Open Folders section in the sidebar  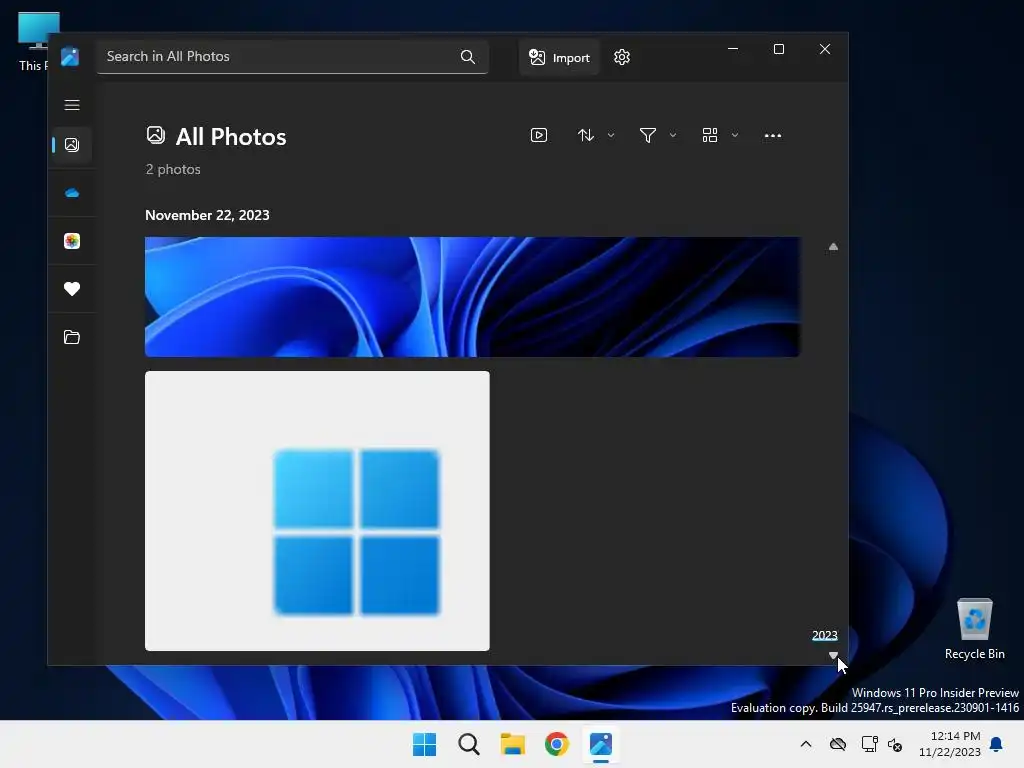coord(72,337)
